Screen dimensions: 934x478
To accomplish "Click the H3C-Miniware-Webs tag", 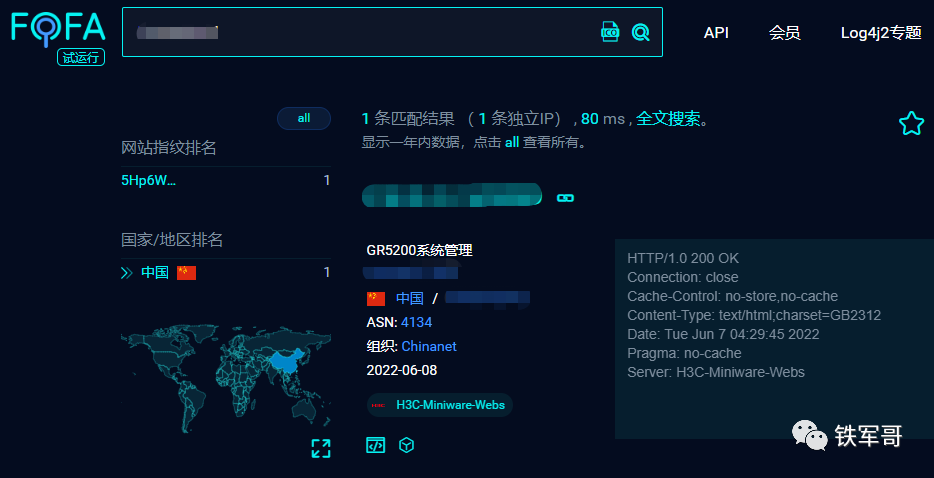I will tap(440, 405).
